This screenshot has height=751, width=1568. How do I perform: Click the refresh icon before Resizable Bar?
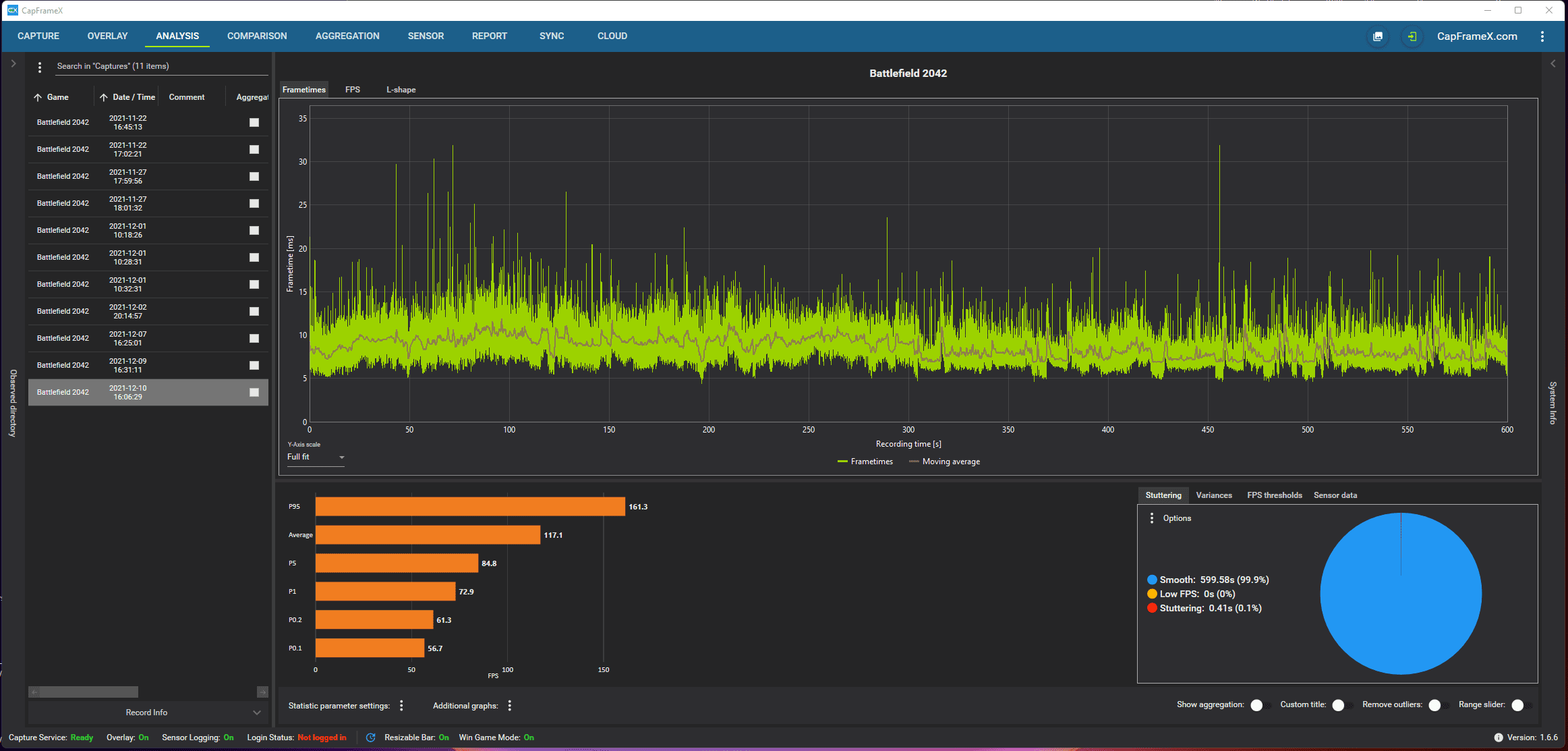[x=370, y=738]
